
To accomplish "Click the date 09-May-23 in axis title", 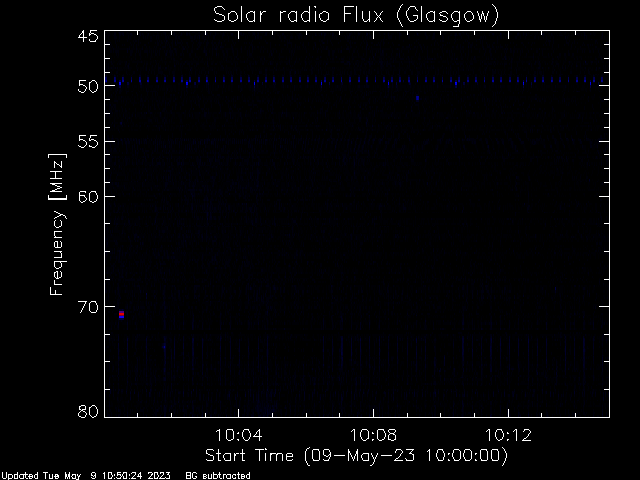I will pyautogui.click(x=364, y=455).
